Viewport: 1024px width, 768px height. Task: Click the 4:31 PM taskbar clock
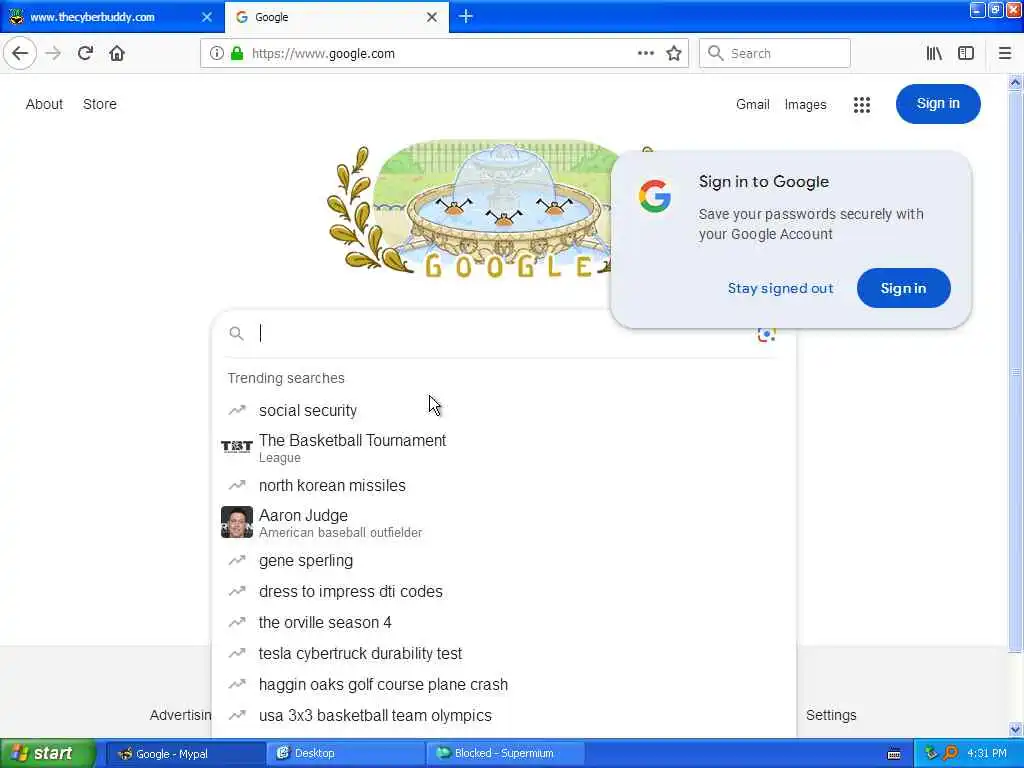coord(987,753)
